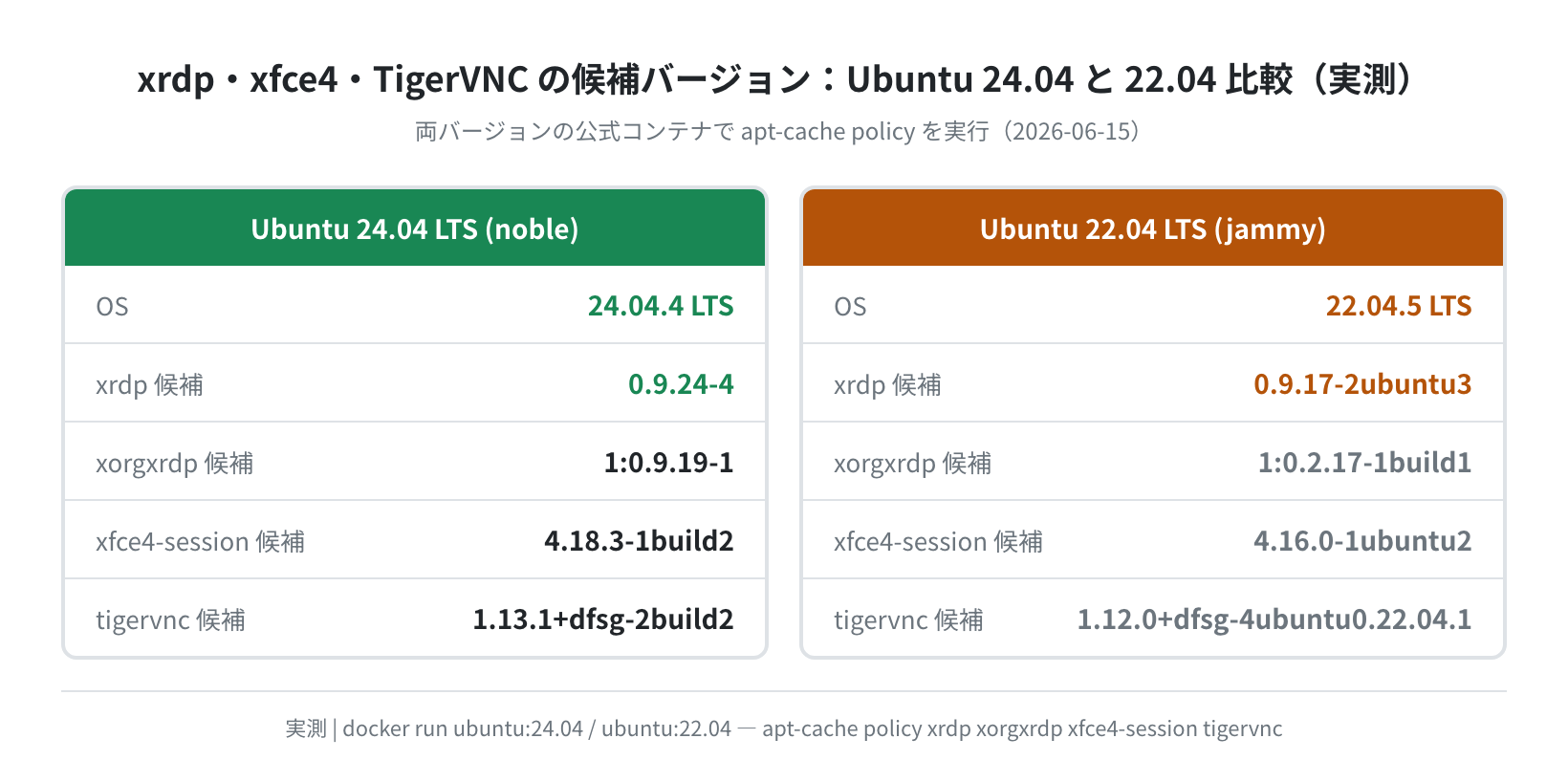The height and width of the screenshot is (782, 1568).
Task: Click the xrdp 候補 label in jammy card
Action: pos(887,385)
